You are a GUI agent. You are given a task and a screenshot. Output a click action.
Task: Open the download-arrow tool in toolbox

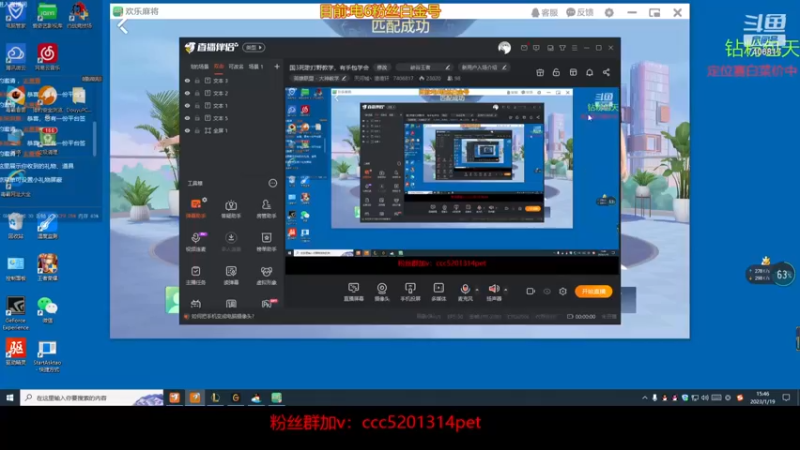click(x=231, y=241)
